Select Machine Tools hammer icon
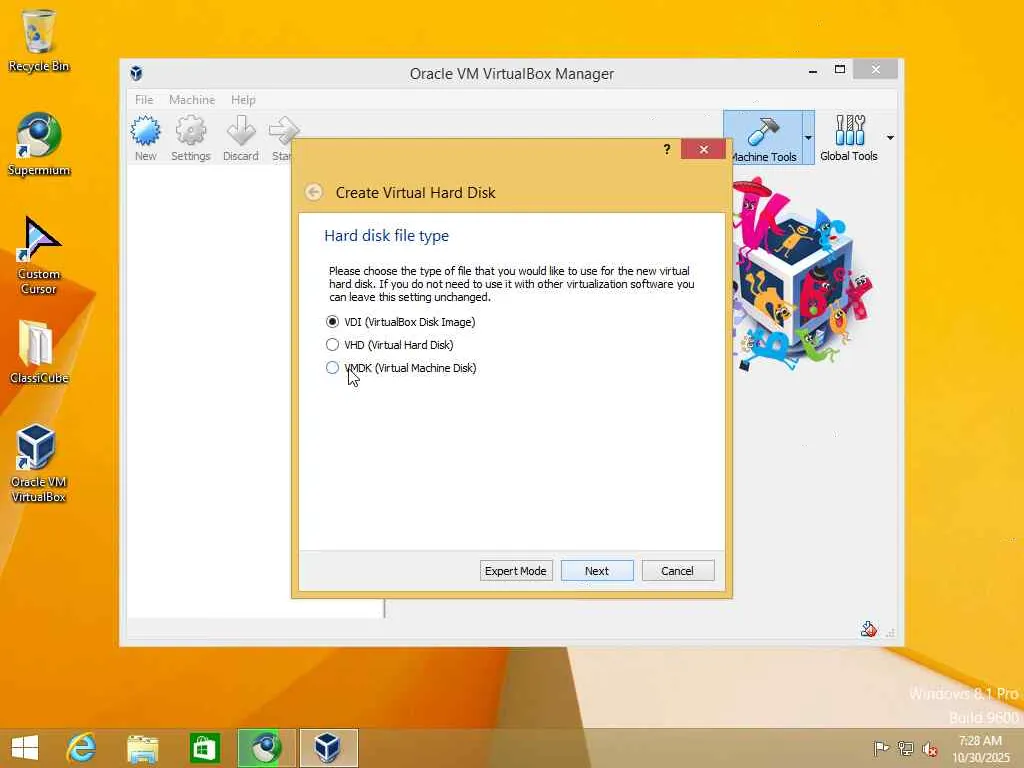Screen dimensions: 1024x768 tap(763, 138)
